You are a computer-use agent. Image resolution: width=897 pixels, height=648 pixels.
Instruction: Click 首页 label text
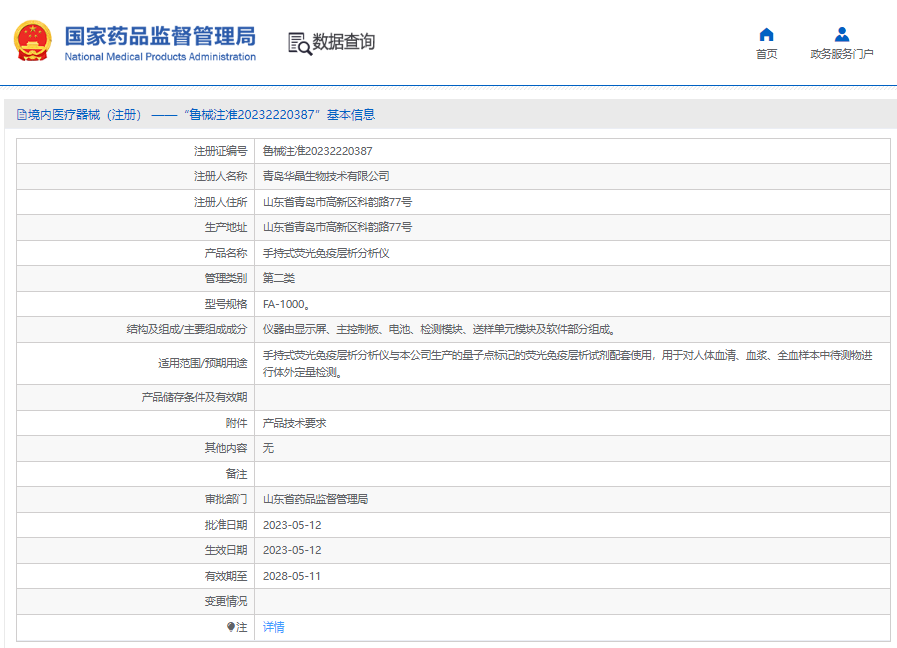pos(767,54)
